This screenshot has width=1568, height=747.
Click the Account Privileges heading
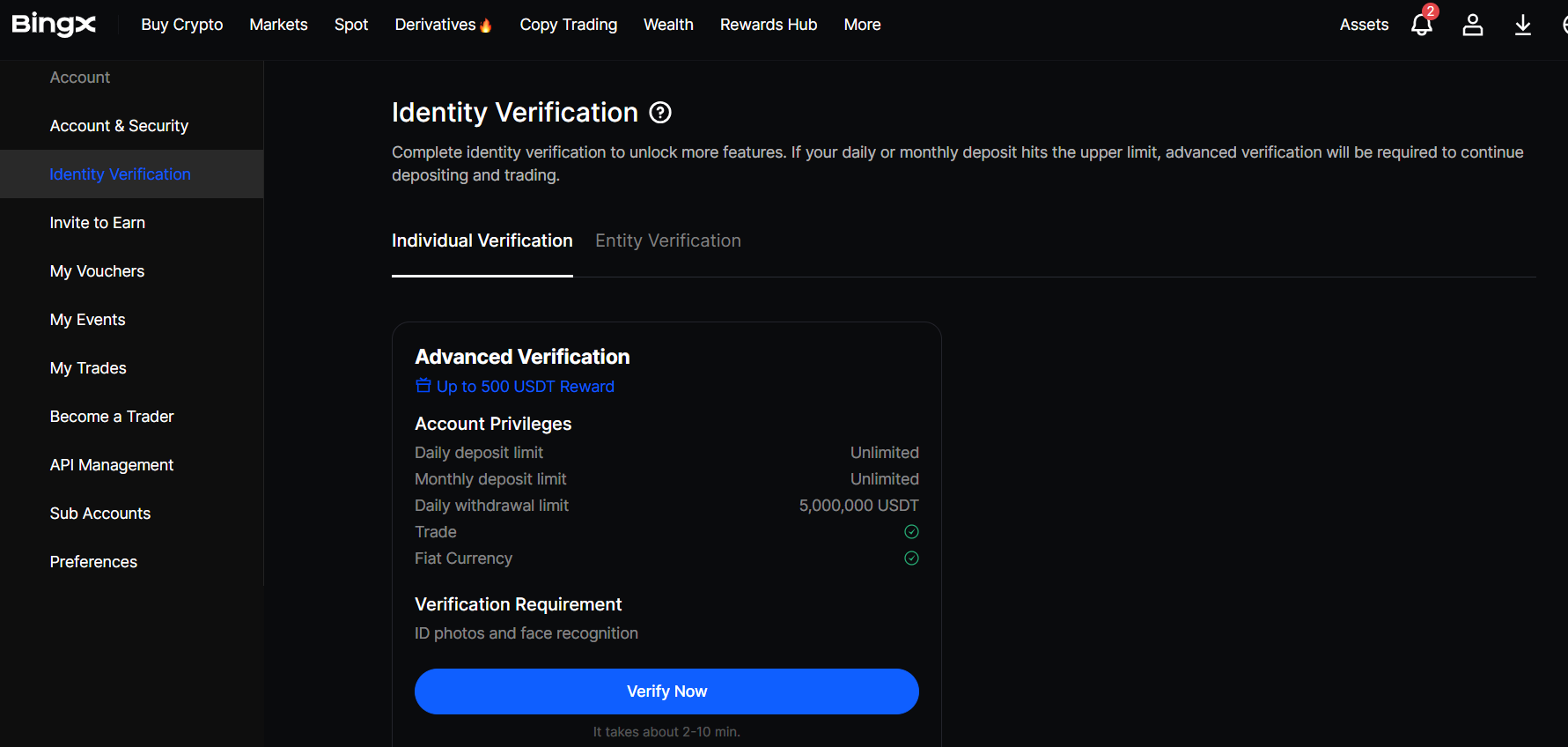[x=493, y=424]
